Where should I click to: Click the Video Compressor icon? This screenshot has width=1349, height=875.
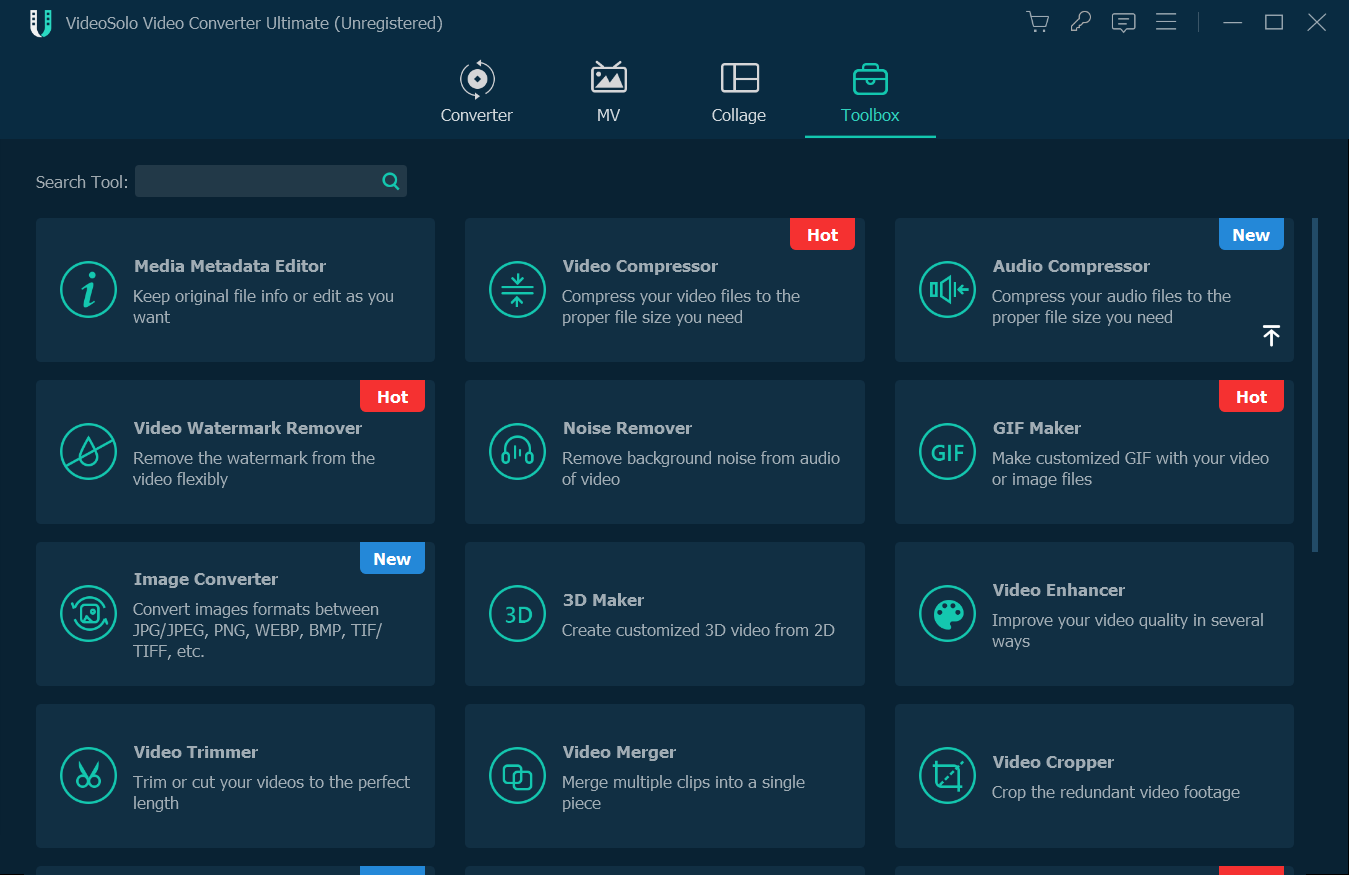click(518, 290)
